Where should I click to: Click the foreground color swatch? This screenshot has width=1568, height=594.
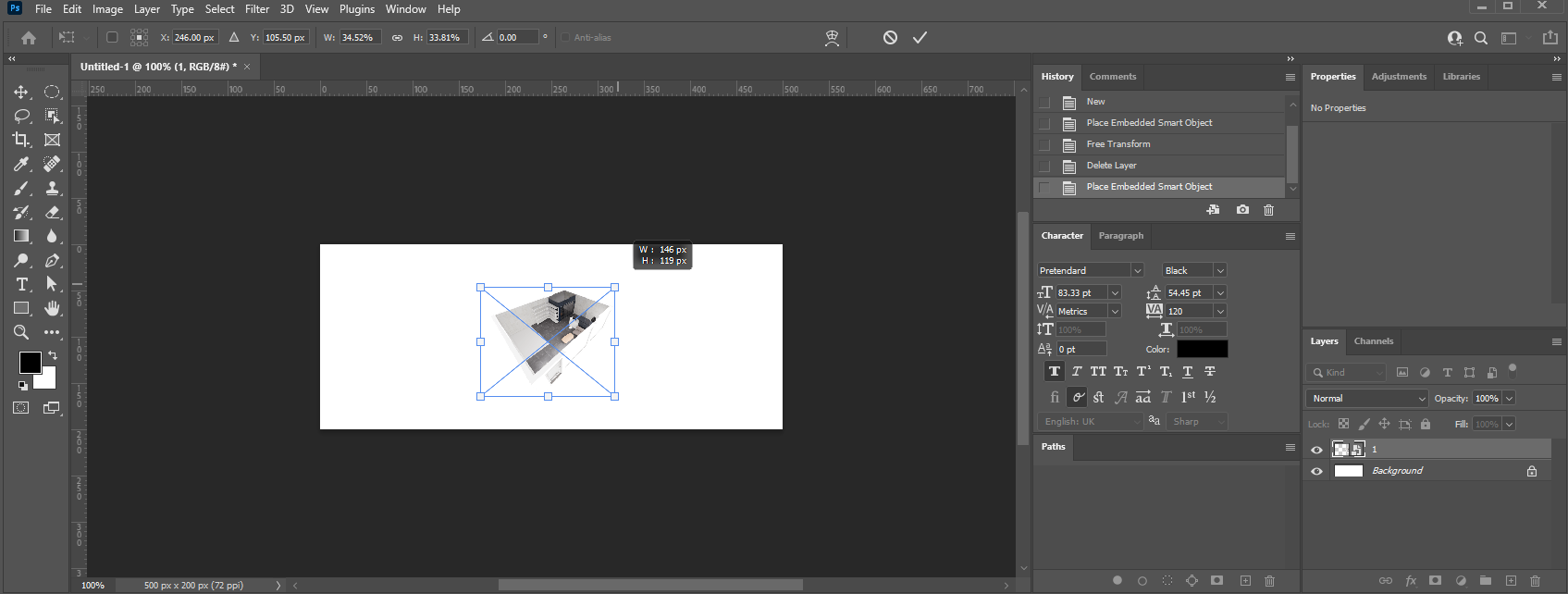coord(29,362)
